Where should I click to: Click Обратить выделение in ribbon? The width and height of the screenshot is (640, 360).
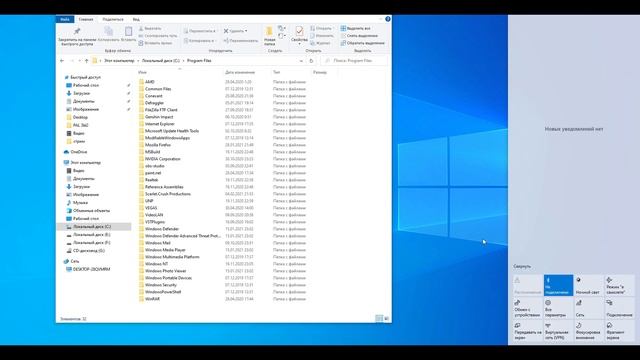point(362,43)
